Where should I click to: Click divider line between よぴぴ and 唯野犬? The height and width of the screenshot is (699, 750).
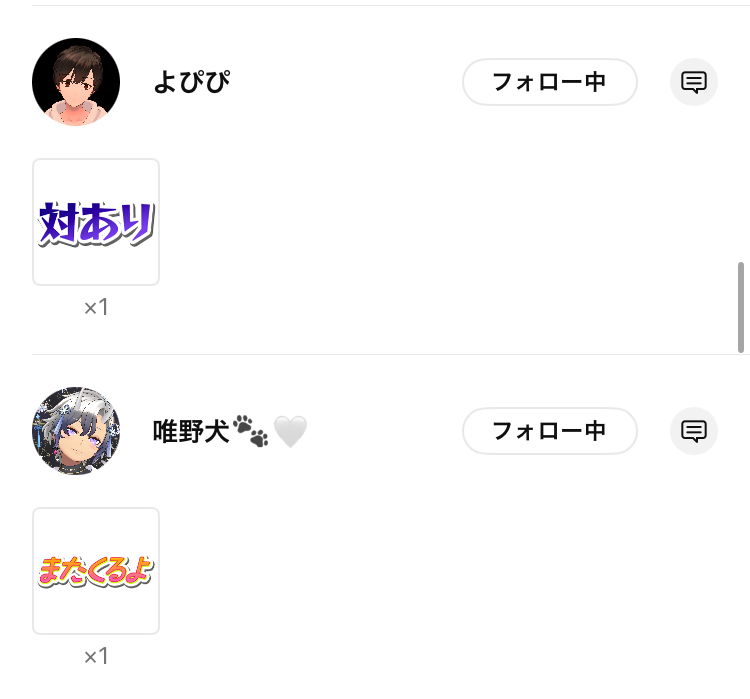[385, 355]
